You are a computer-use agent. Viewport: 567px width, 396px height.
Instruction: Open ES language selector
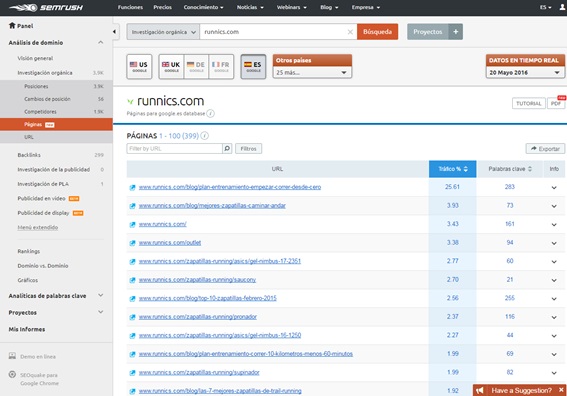click(545, 7)
